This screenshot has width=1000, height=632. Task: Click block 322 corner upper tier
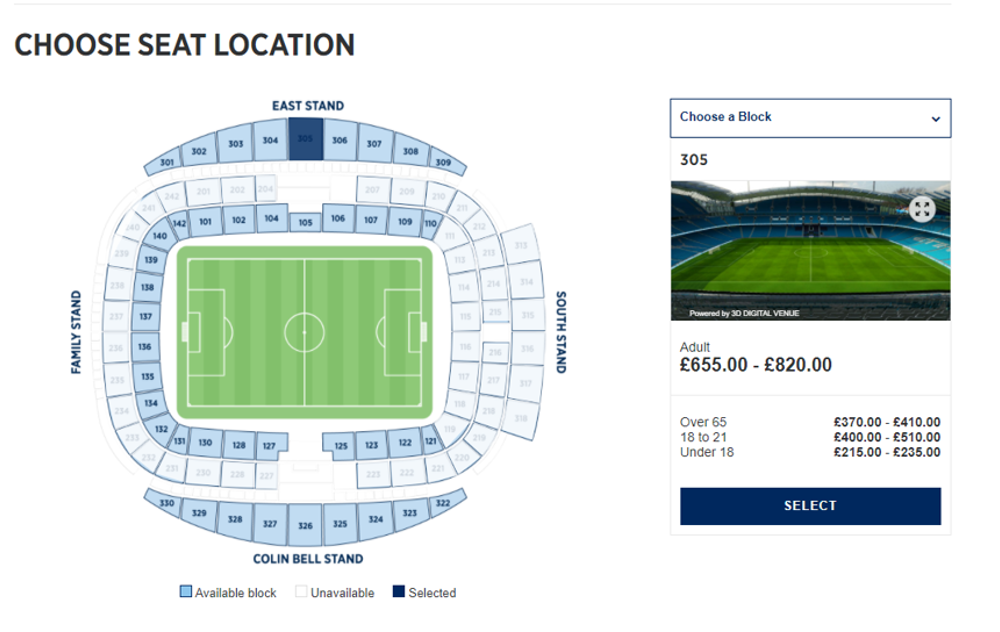click(445, 503)
